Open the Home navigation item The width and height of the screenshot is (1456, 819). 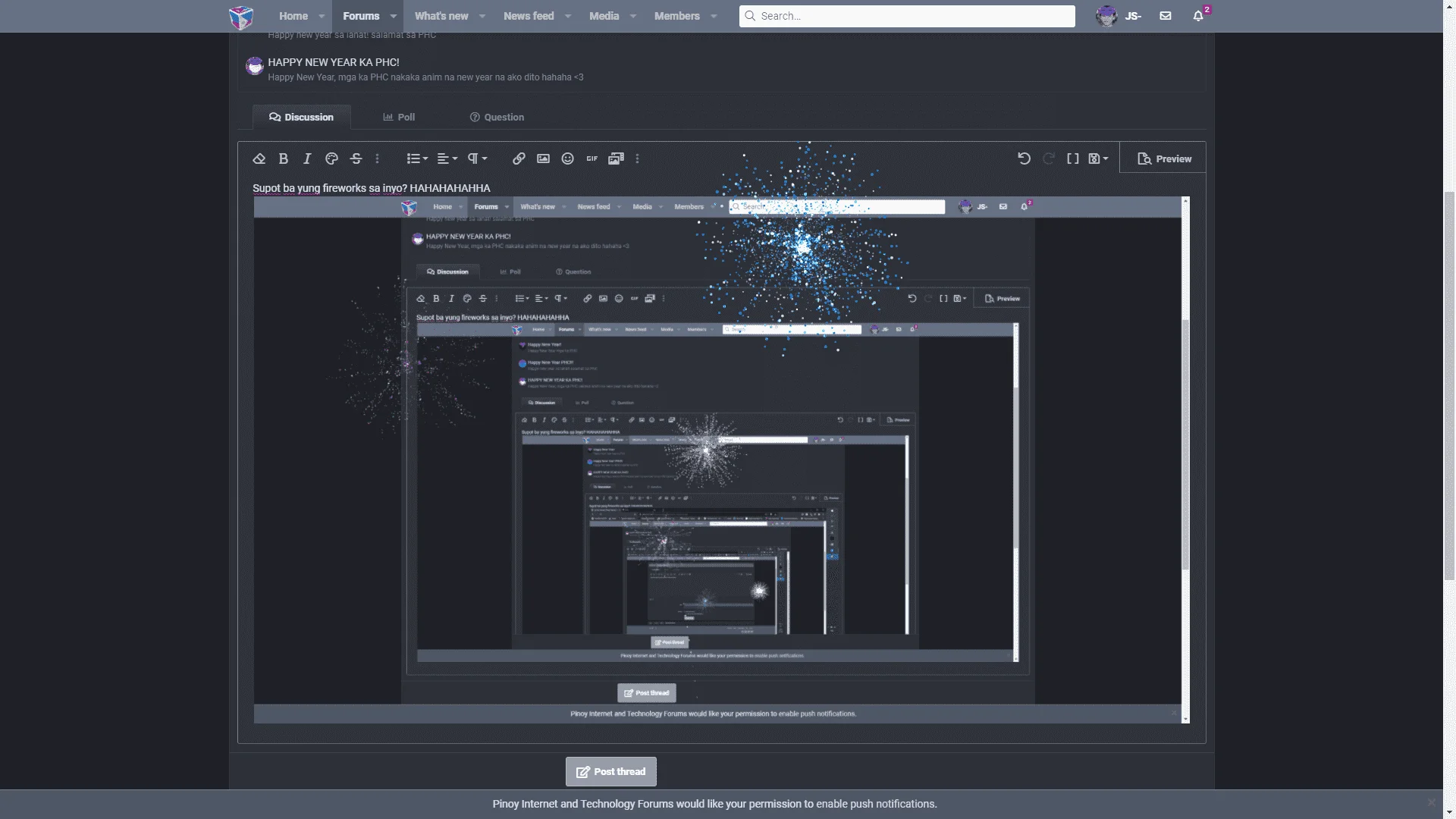[x=293, y=16]
